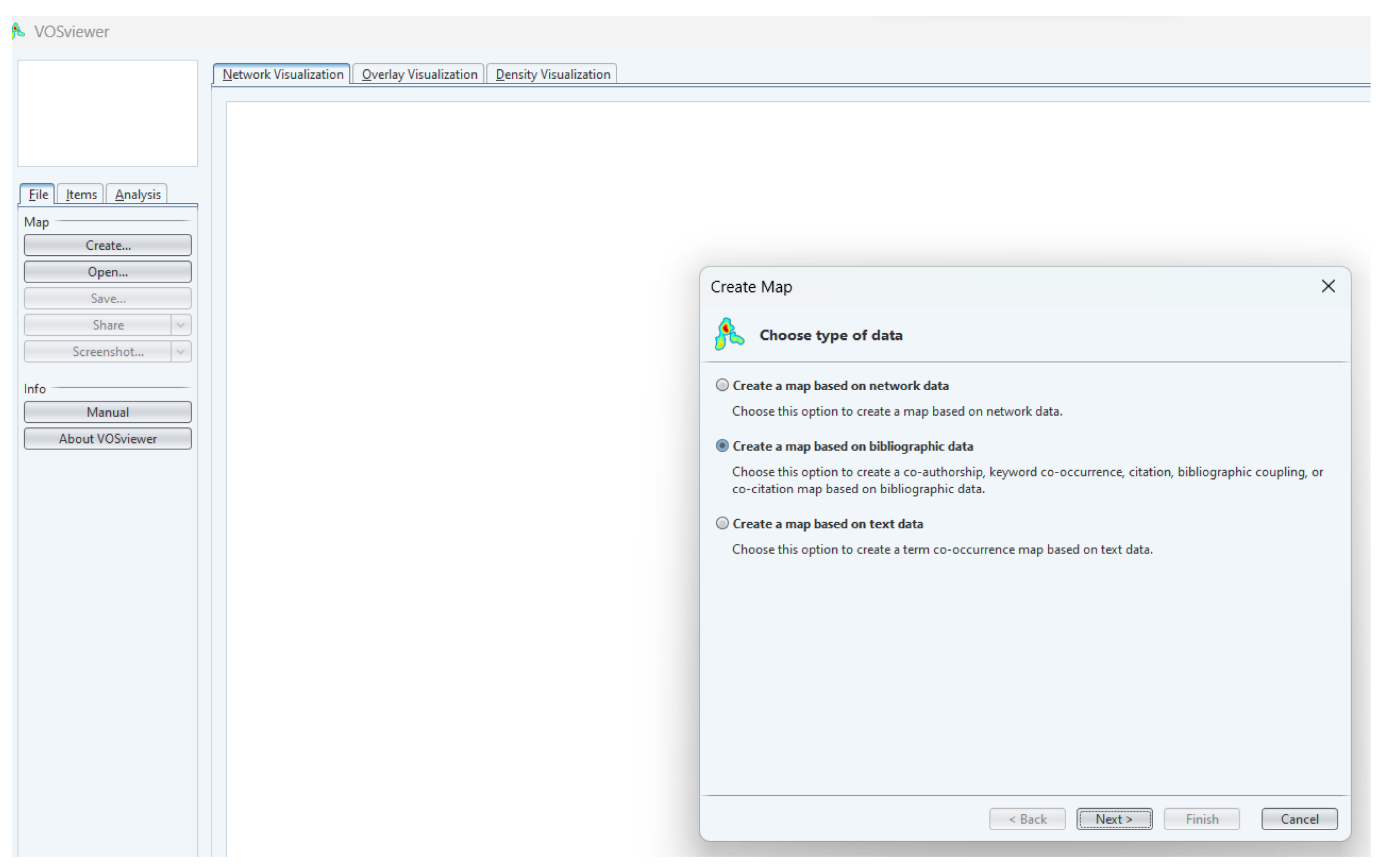This screenshot has height=868, width=1383.
Task: Click About VOSviewer button
Action: click(108, 439)
